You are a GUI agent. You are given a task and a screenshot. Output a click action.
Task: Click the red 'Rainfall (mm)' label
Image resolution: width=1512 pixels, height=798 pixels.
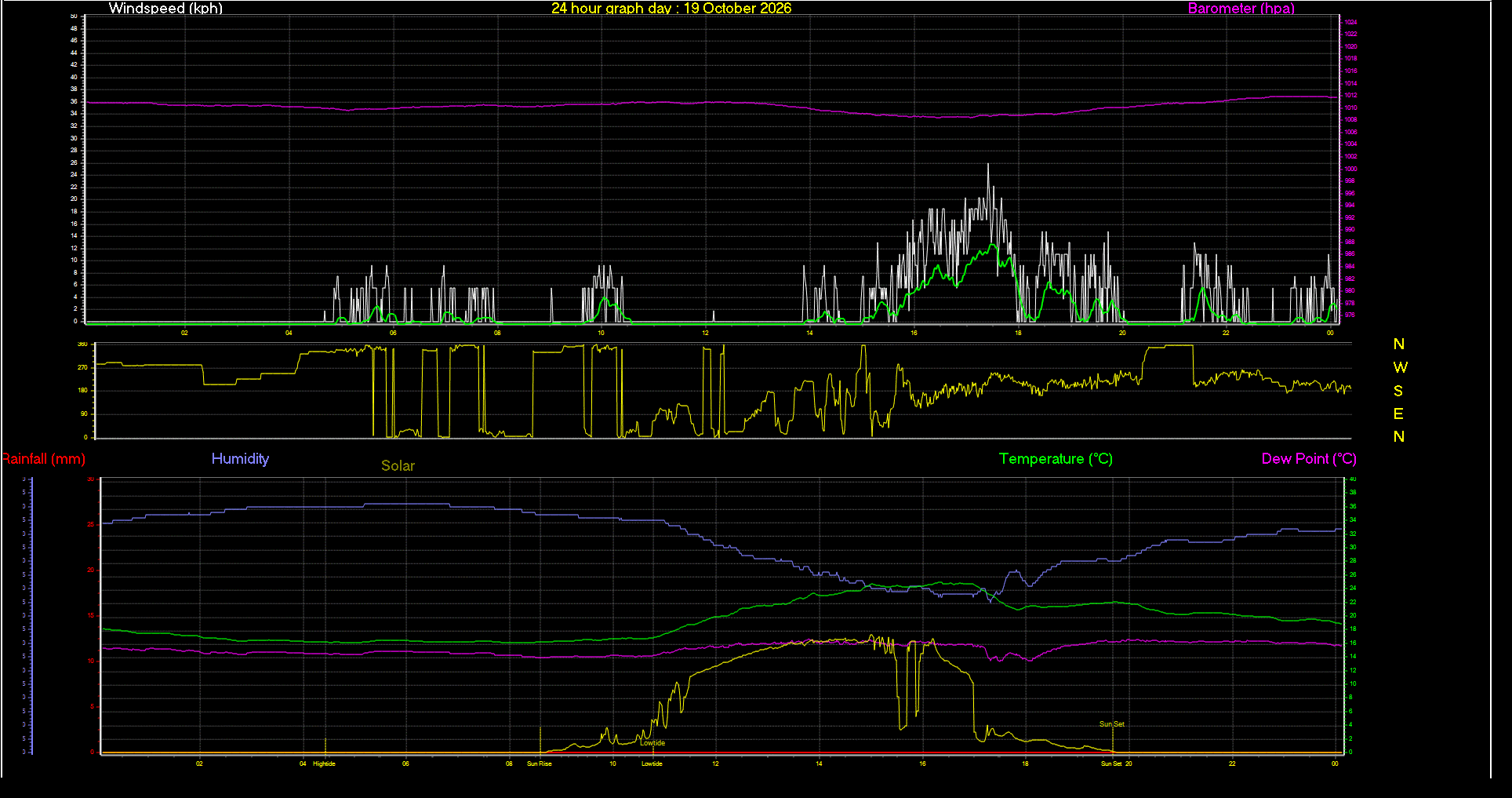(x=43, y=459)
